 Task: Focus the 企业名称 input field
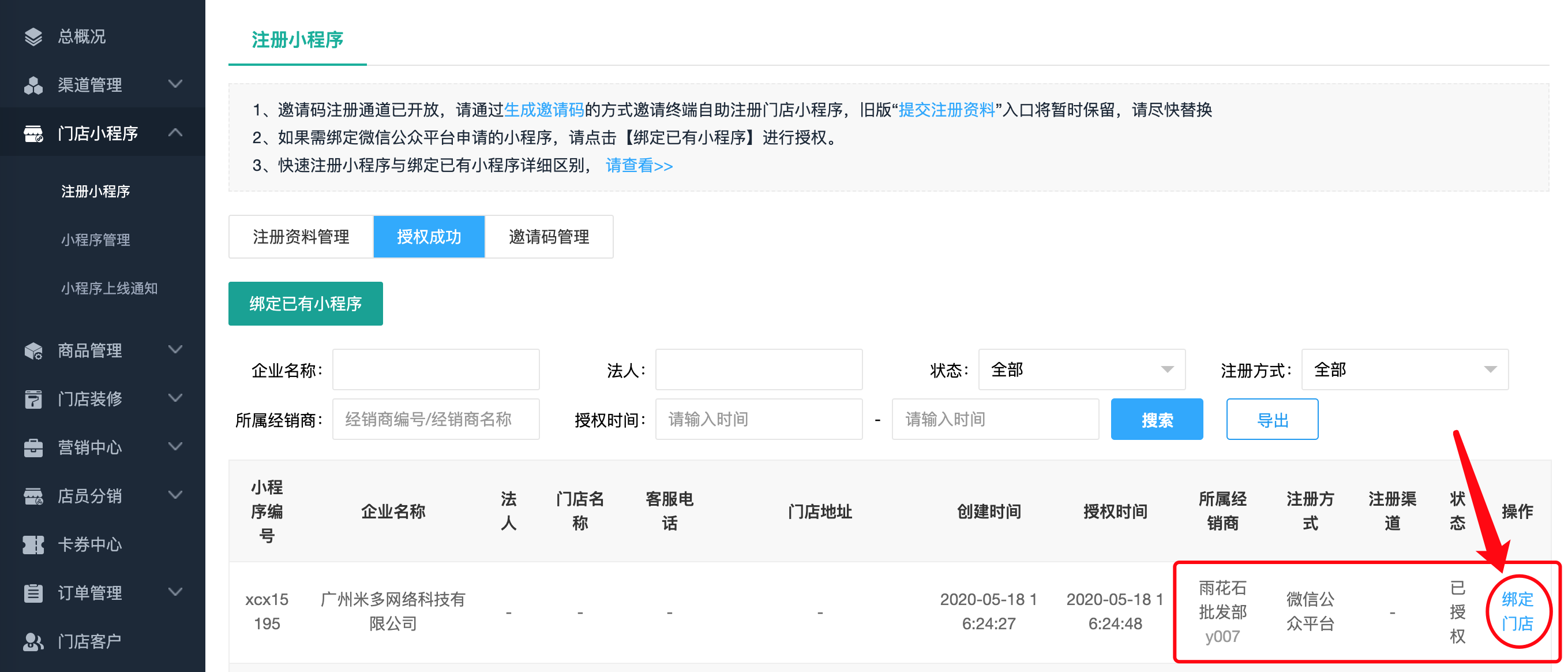[435, 370]
